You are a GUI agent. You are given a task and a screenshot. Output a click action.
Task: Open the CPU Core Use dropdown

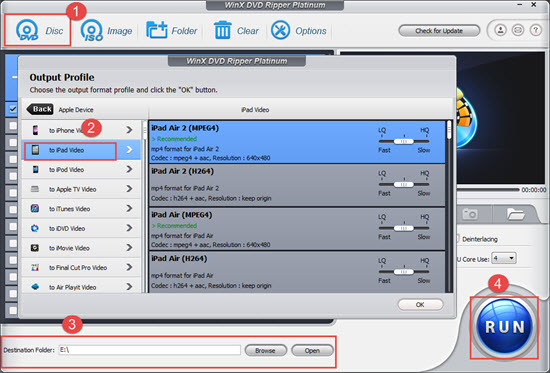(x=504, y=259)
